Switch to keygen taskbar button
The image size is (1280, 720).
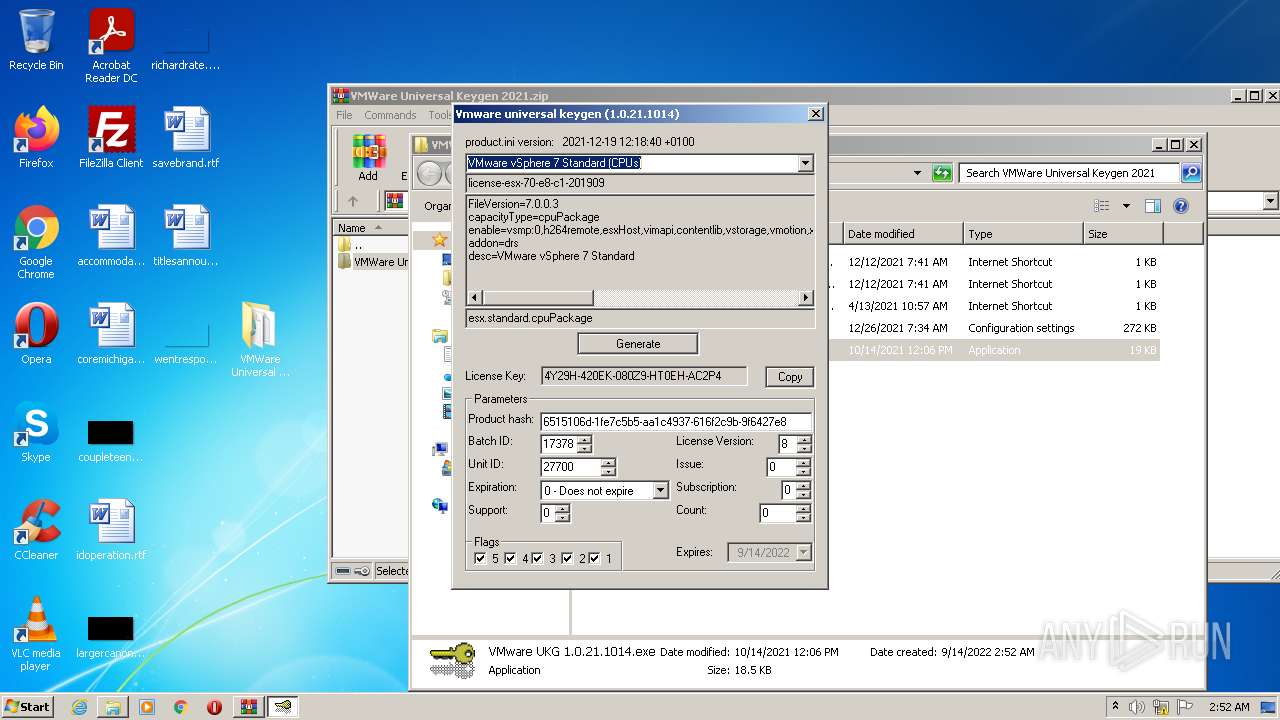click(282, 707)
